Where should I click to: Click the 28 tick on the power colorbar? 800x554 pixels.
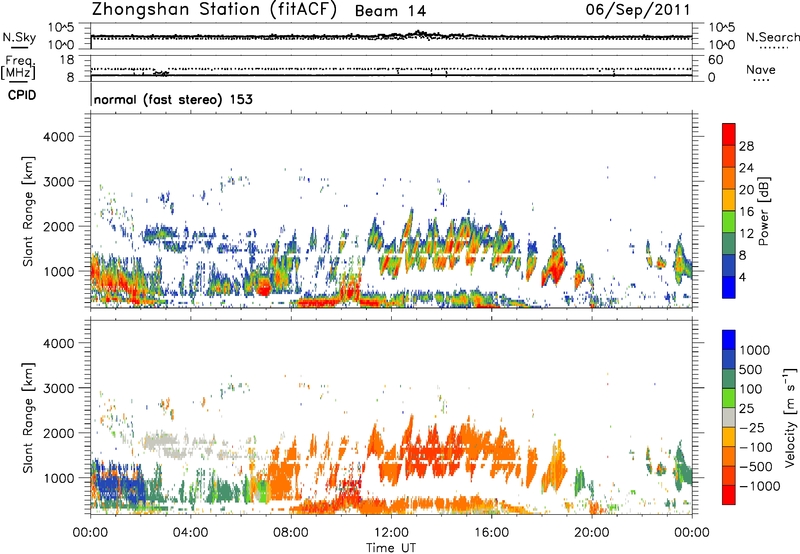click(x=746, y=146)
